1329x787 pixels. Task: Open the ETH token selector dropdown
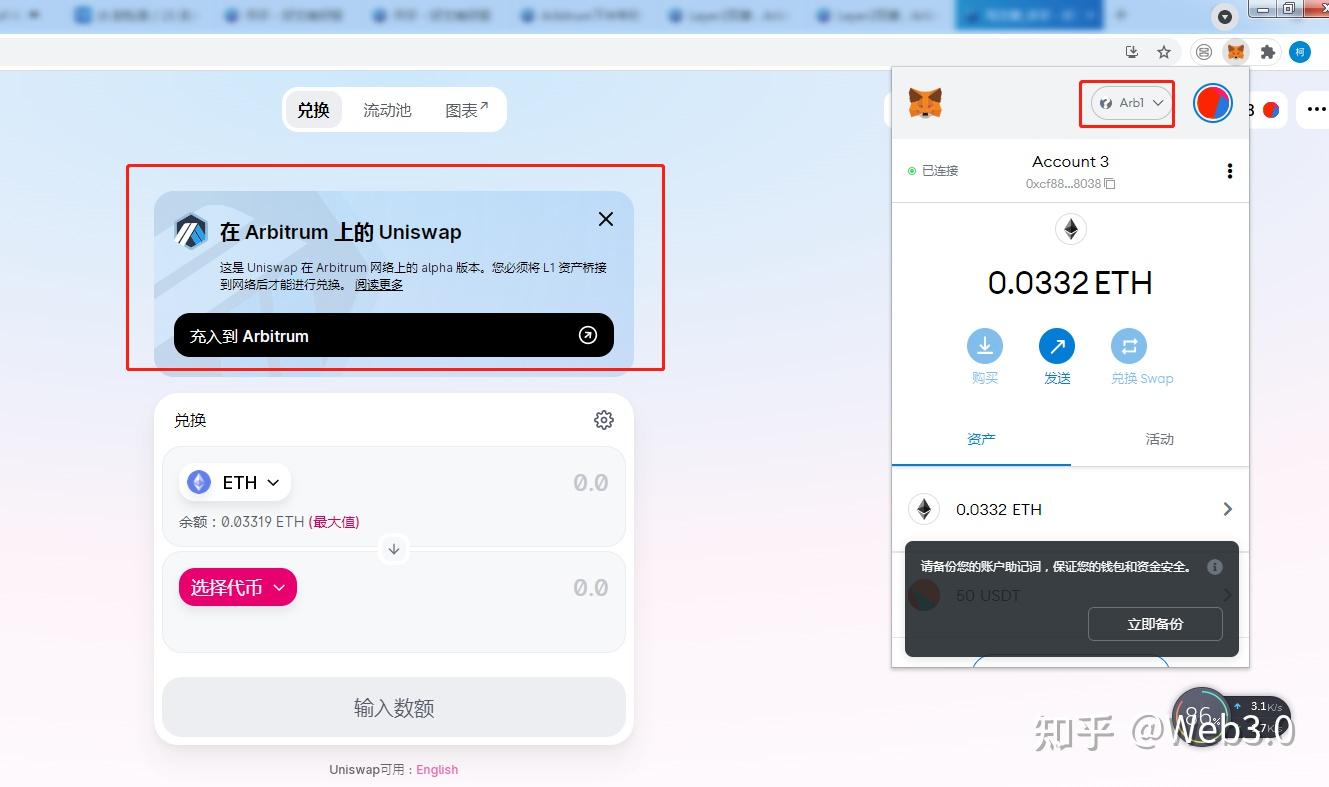pos(234,482)
